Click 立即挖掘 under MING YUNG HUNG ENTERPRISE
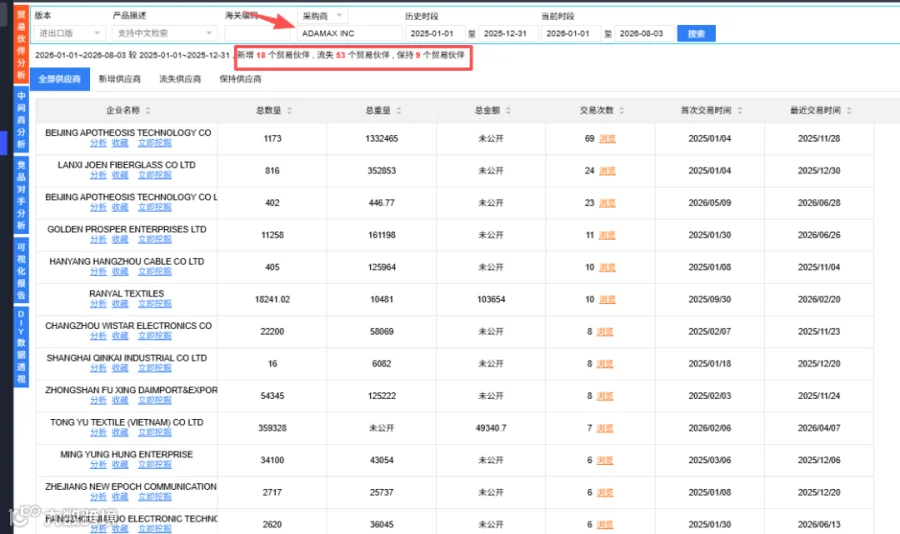Image resolution: width=900 pixels, height=534 pixels. click(154, 465)
